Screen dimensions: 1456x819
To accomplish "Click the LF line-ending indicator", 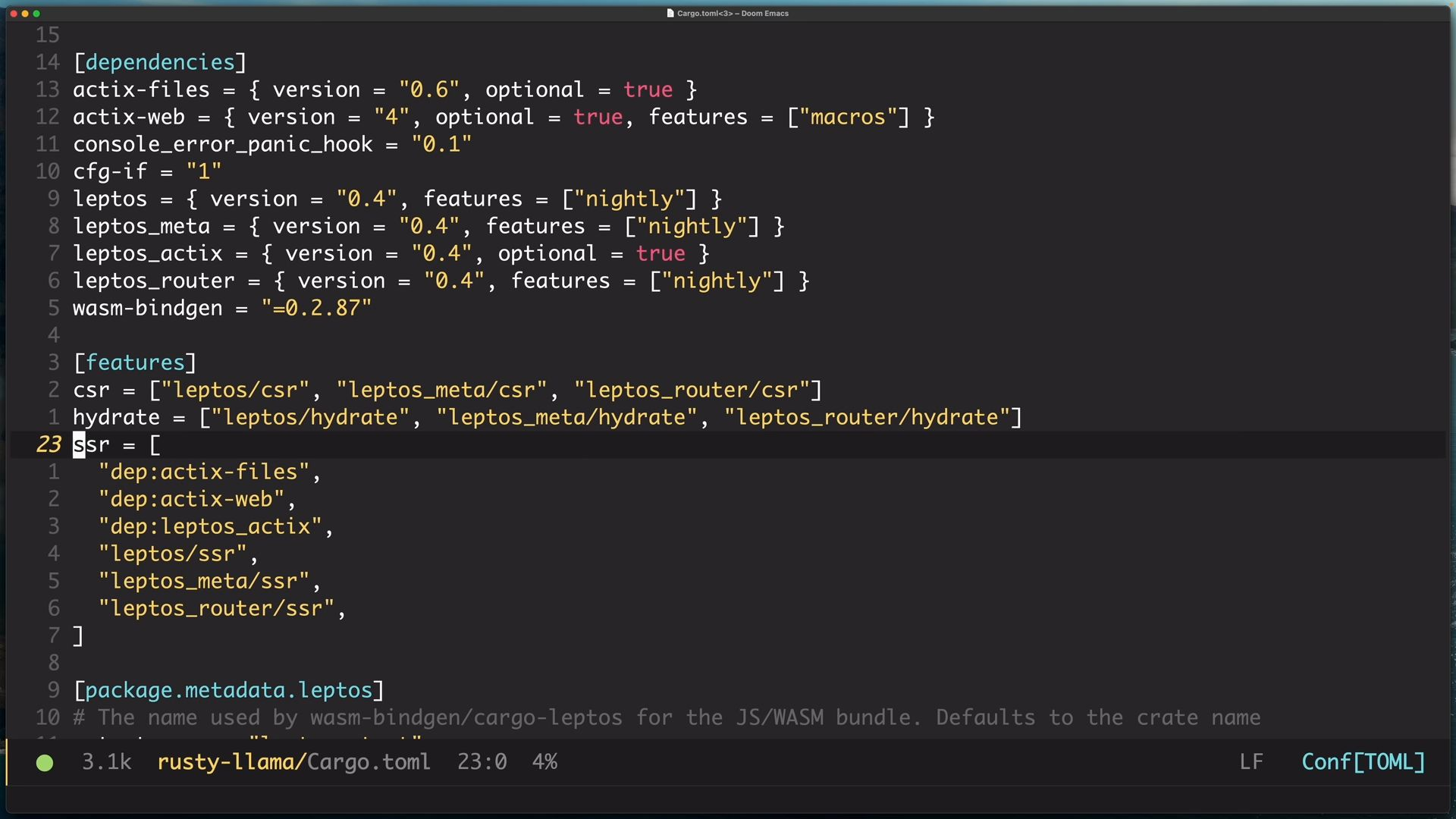I will point(1251,762).
